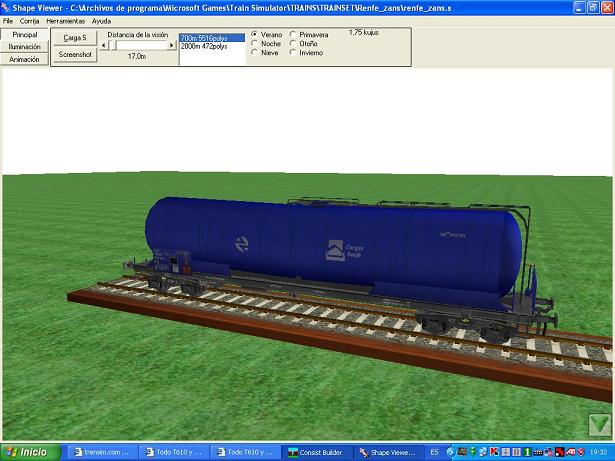Image resolution: width=615 pixels, height=461 pixels.
Task: Open the trensim.com browser taskbar item
Action: (101, 453)
